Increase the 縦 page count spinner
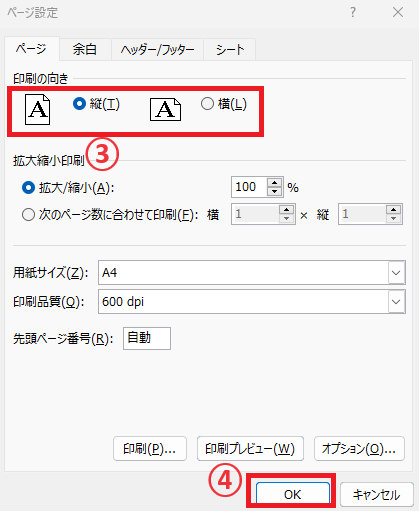 tap(394, 210)
